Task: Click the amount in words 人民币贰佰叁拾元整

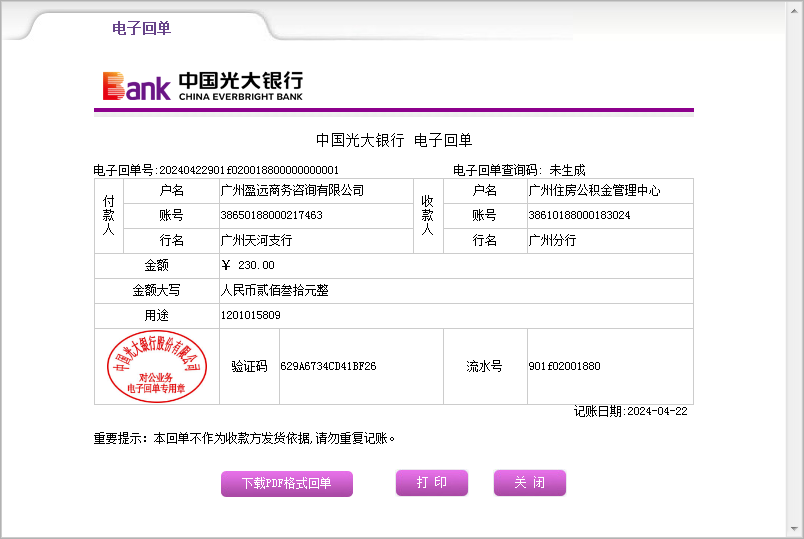Action: pyautogui.click(x=274, y=290)
